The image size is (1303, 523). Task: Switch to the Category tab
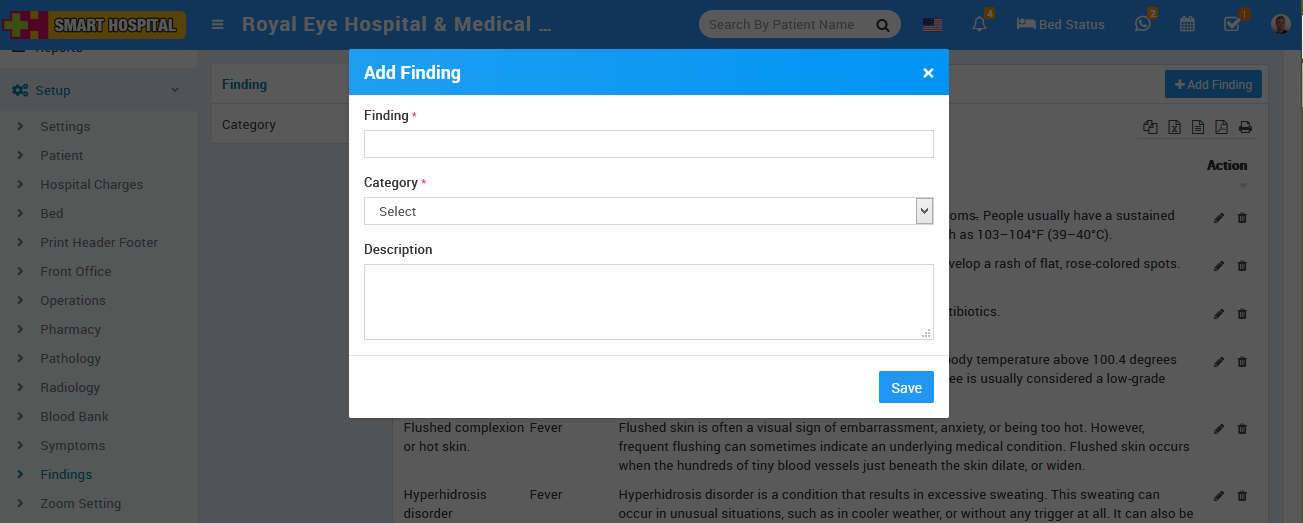point(249,125)
